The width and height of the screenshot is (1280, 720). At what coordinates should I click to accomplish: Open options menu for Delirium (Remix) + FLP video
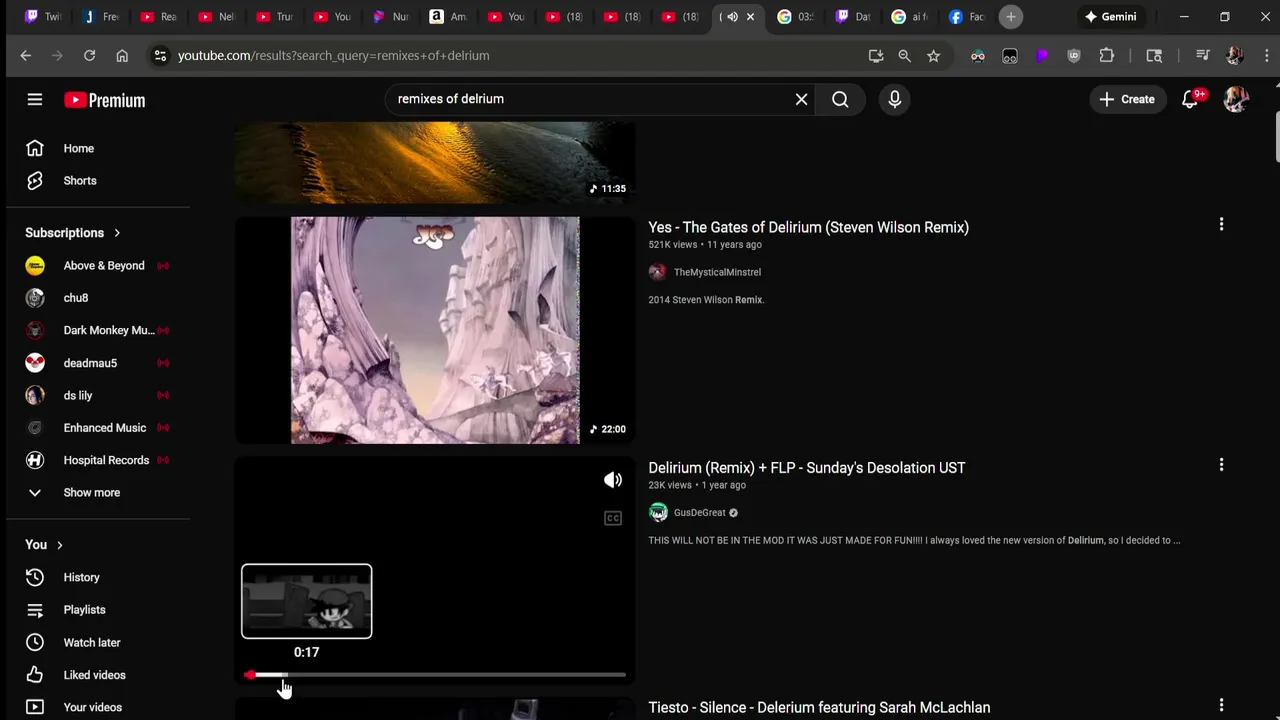tap(1221, 465)
